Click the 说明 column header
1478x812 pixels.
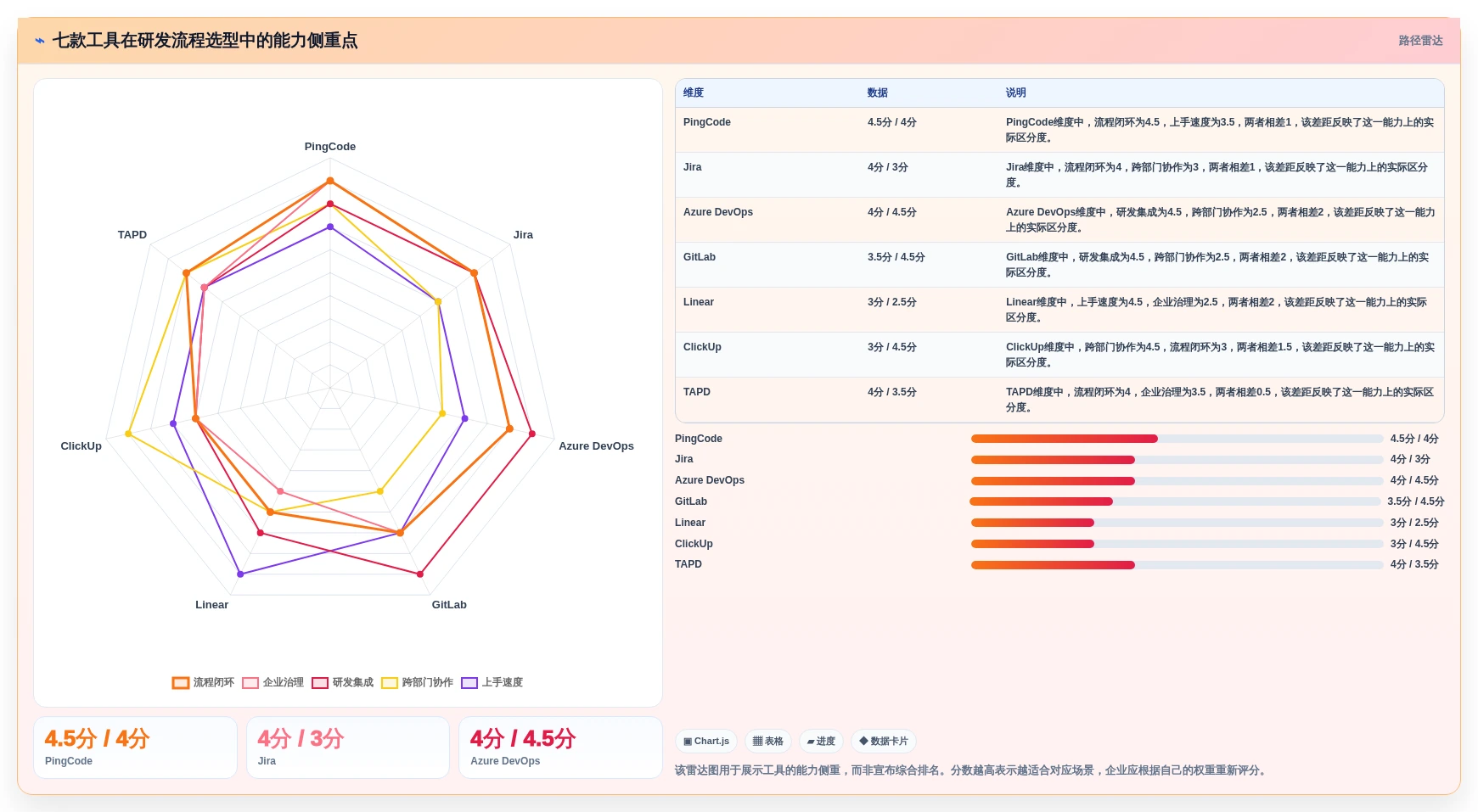[x=1016, y=93]
